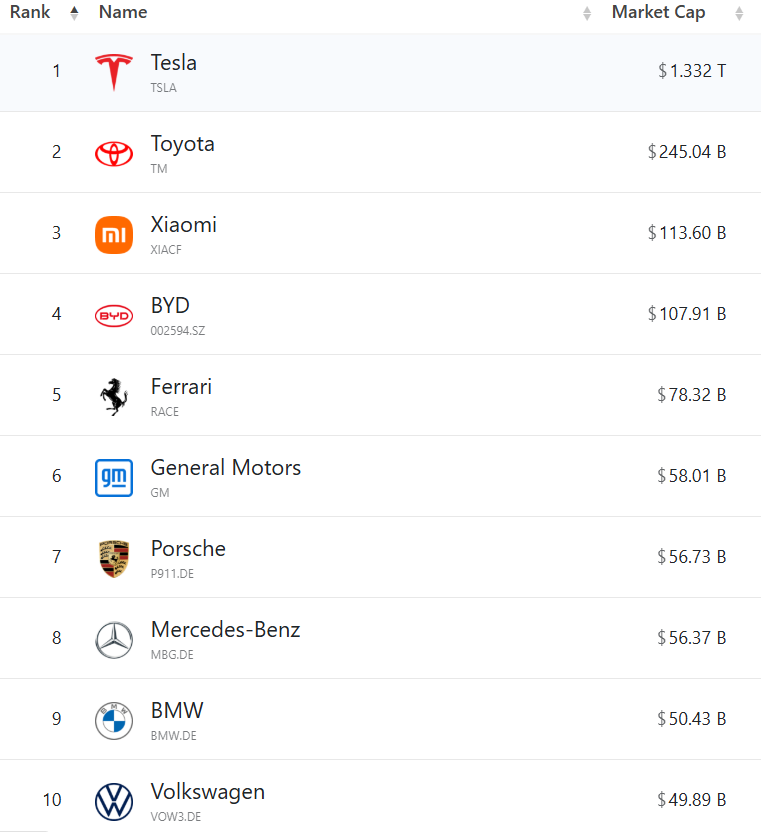Click the BMW roundel logo
The height and width of the screenshot is (832, 761).
coord(114,721)
